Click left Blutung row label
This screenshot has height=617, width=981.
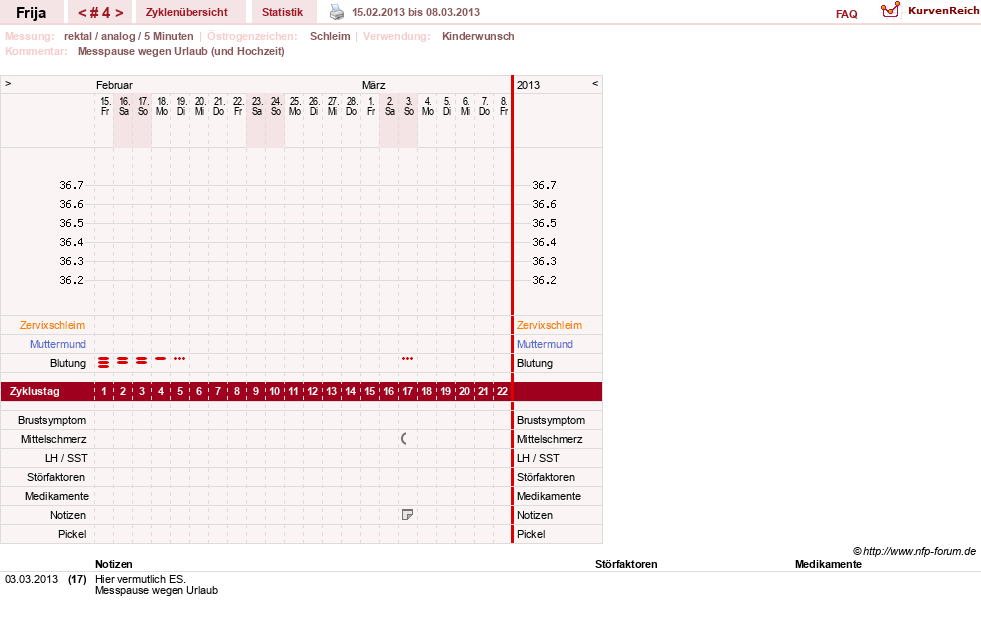click(x=68, y=363)
